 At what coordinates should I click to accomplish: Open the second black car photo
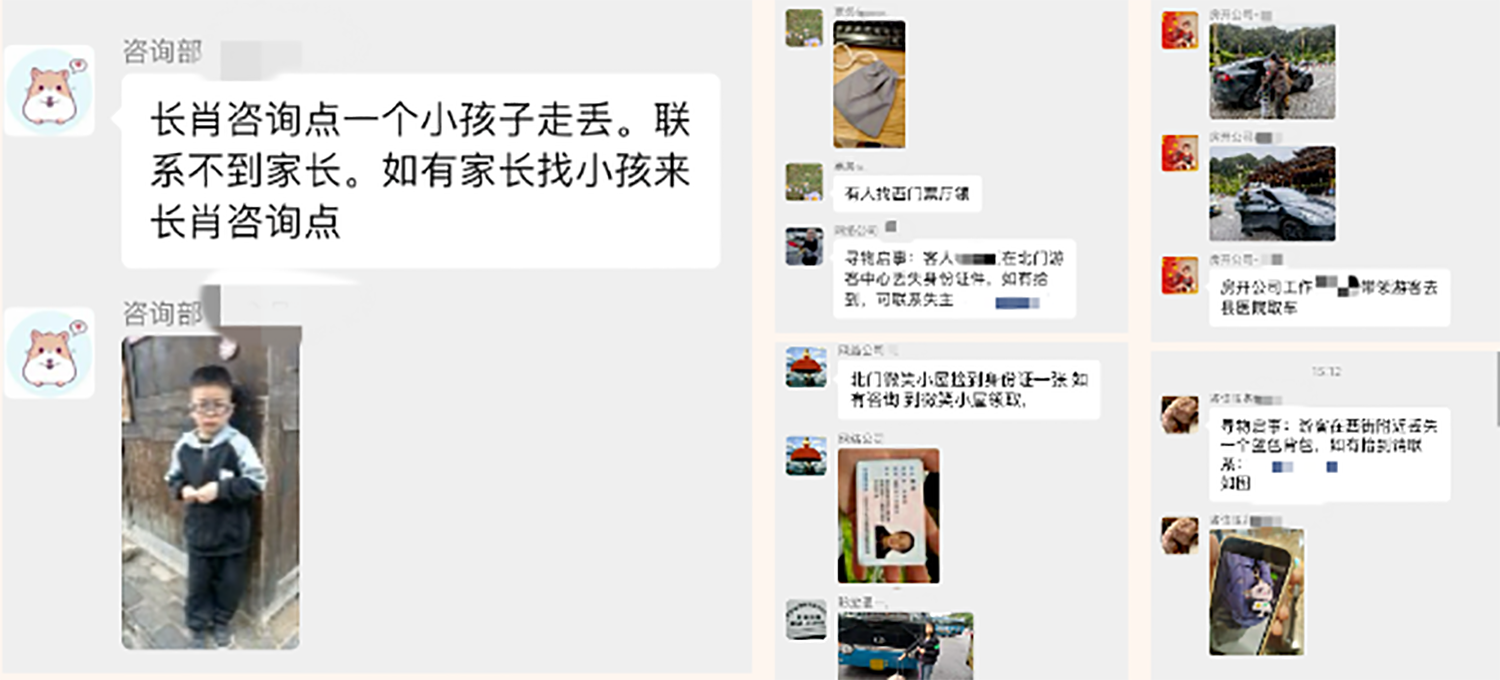(1272, 194)
